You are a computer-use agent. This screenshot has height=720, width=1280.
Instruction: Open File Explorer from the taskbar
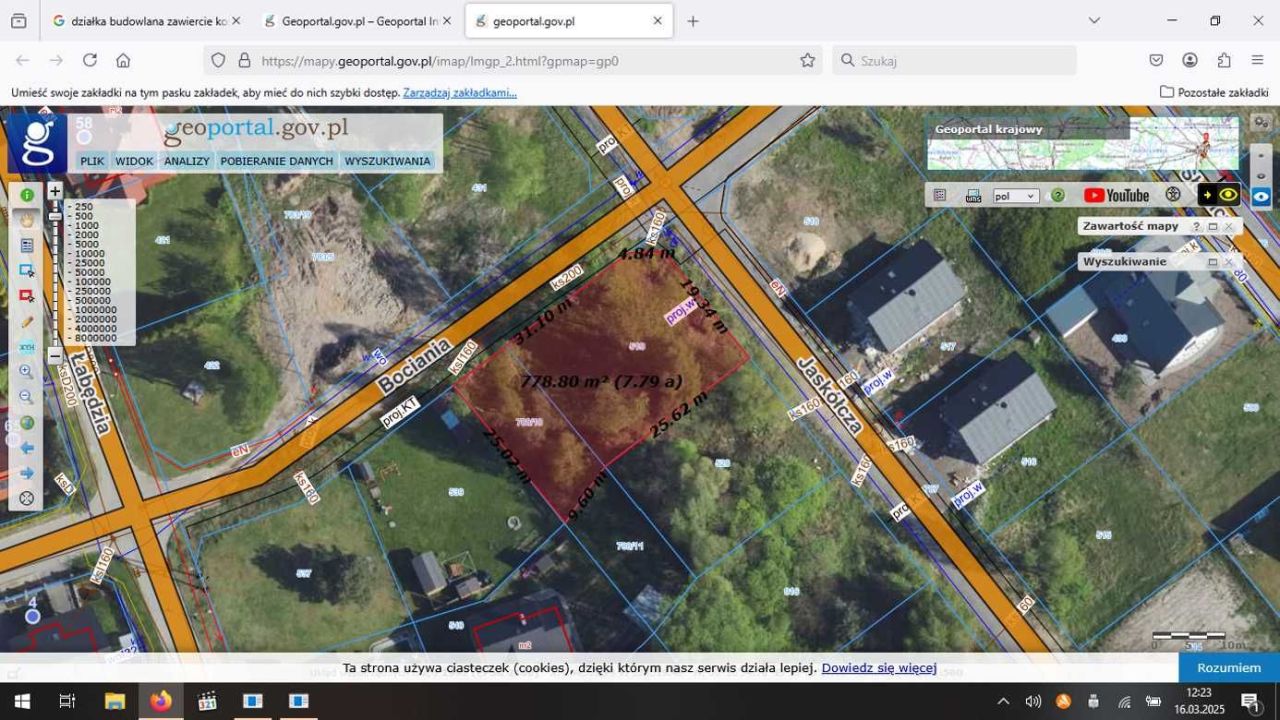point(114,701)
